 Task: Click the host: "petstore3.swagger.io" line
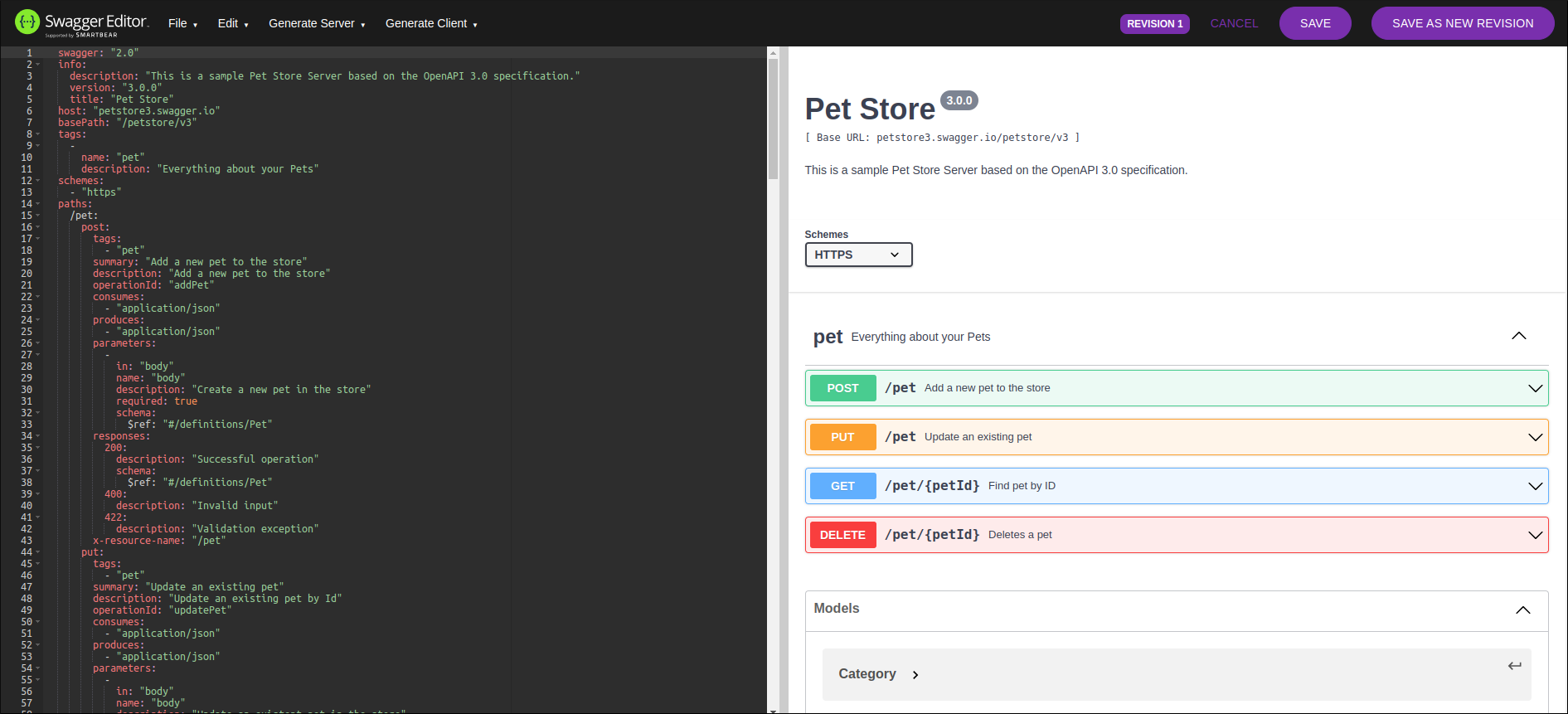pyautogui.click(x=138, y=111)
